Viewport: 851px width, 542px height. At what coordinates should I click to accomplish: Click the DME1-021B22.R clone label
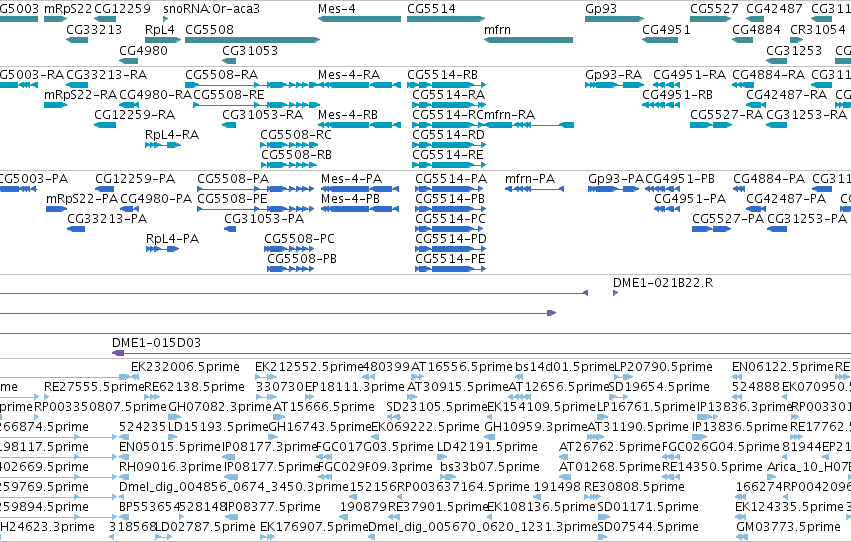point(663,283)
